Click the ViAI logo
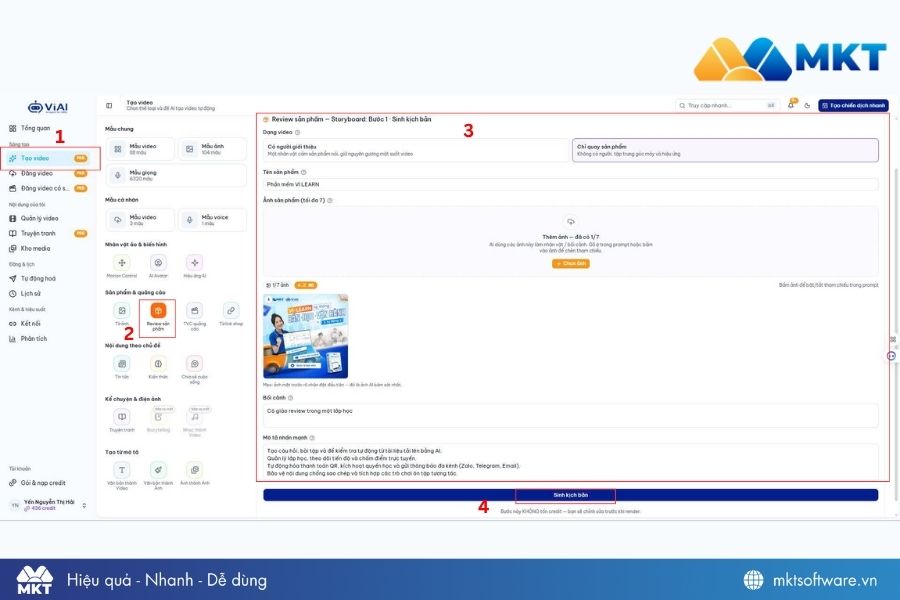The image size is (900, 600). click(x=48, y=107)
